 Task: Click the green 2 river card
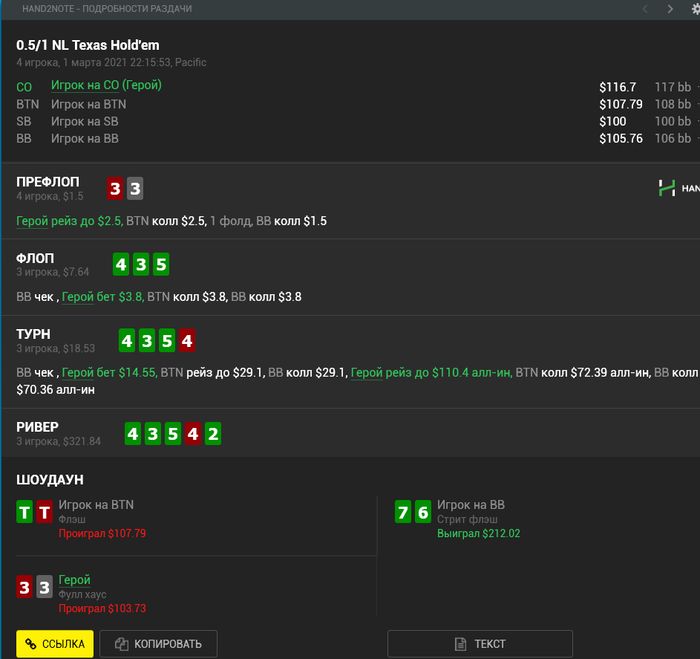pyautogui.click(x=213, y=434)
